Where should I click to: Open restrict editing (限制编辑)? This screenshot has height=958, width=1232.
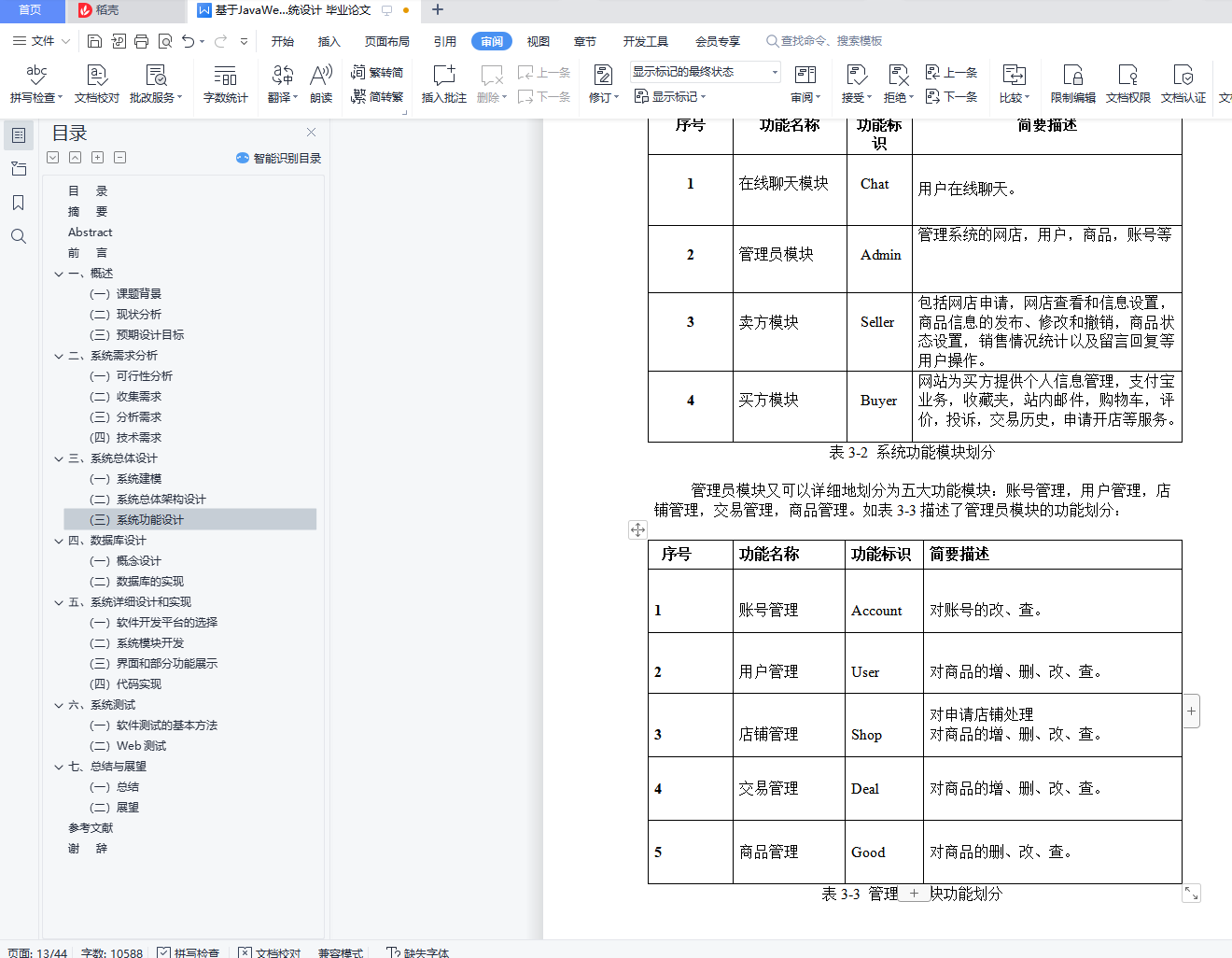[1073, 83]
